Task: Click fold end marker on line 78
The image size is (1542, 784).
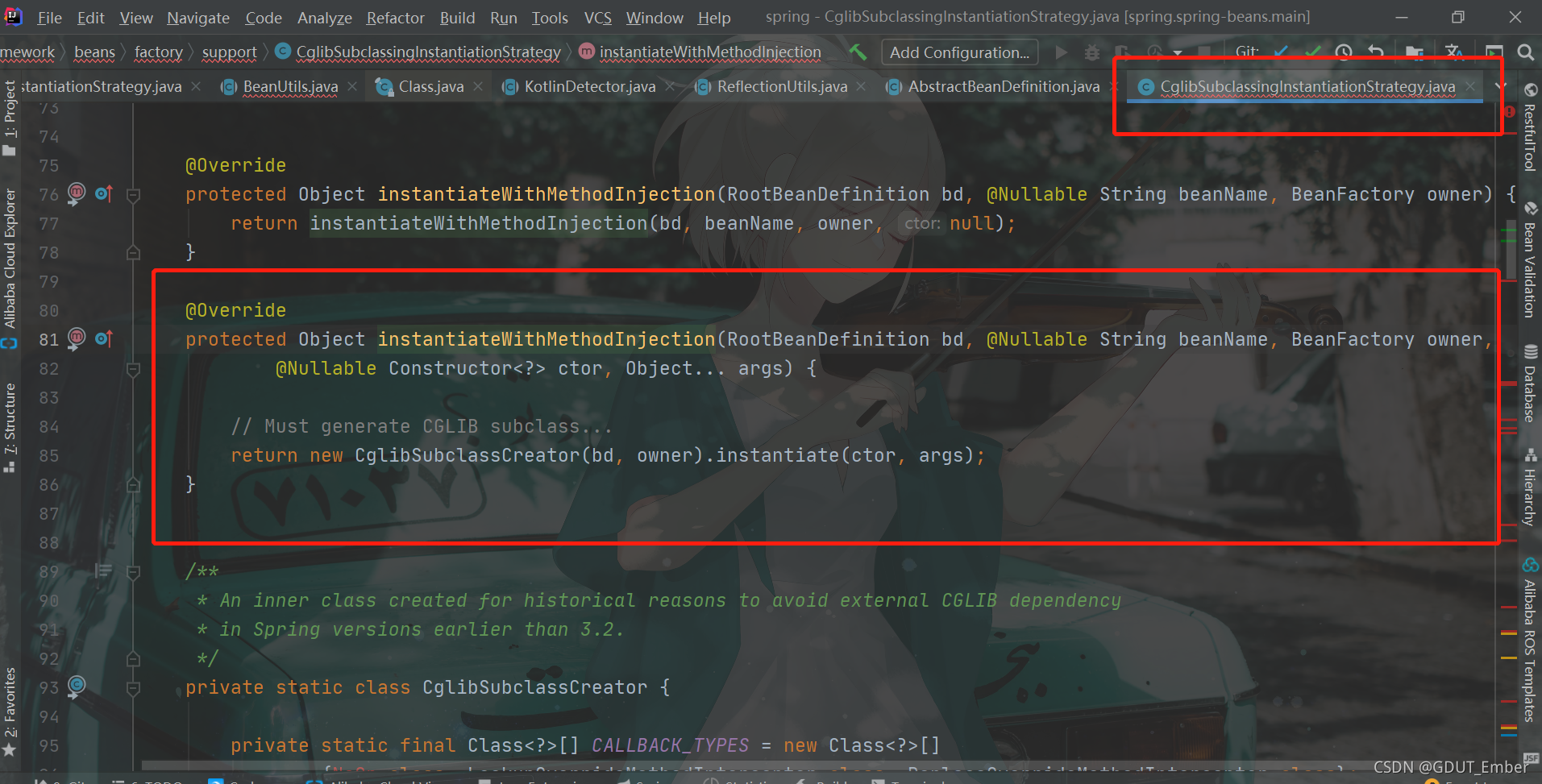Action: point(134,253)
